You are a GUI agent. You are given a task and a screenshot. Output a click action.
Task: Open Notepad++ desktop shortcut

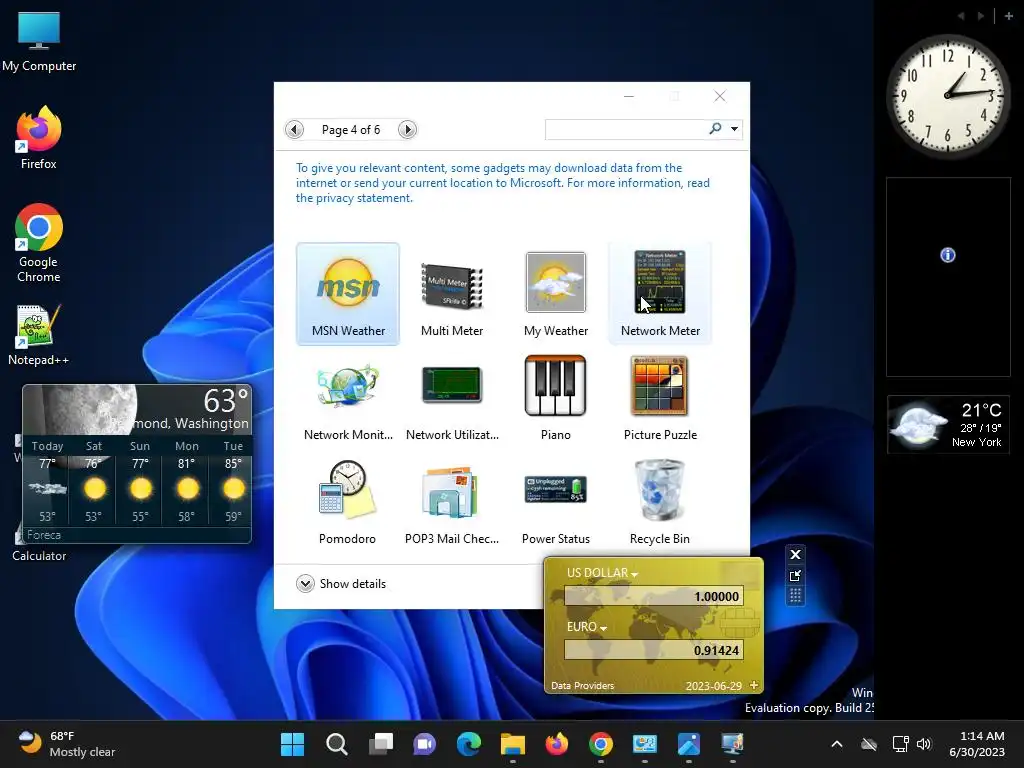tap(39, 335)
